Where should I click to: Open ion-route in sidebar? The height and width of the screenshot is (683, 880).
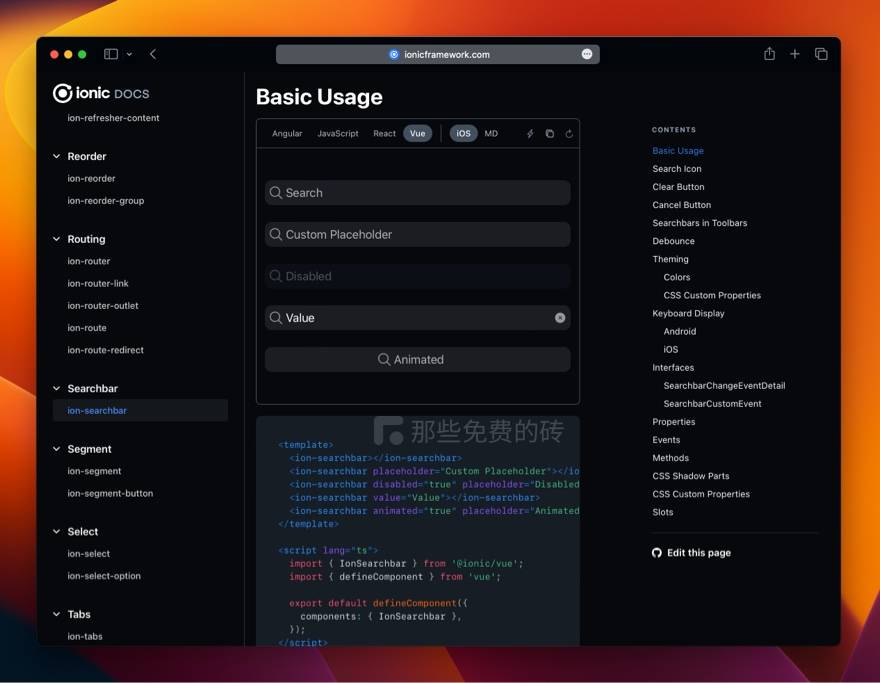(x=86, y=328)
